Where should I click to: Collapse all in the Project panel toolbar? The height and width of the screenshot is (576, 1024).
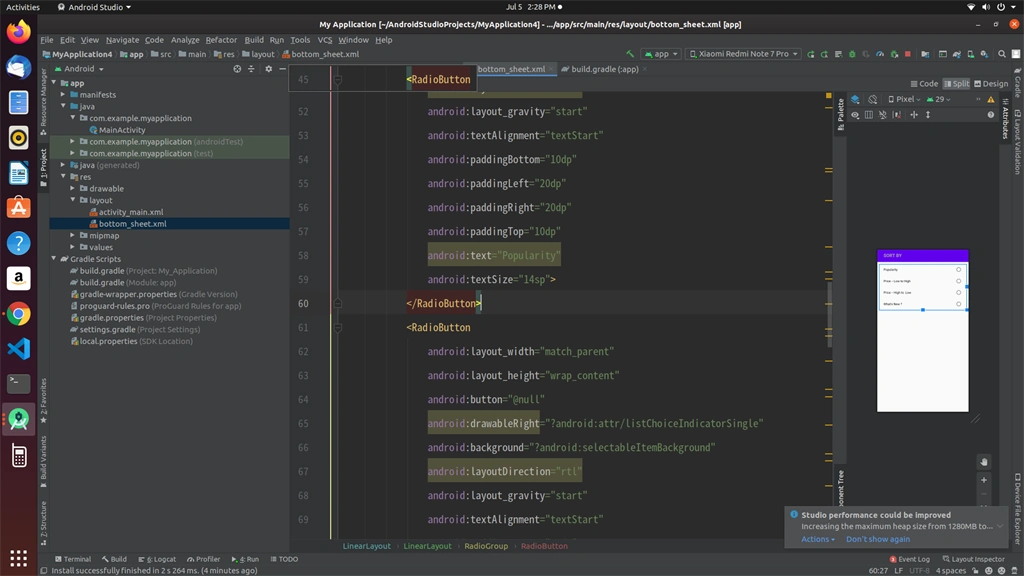pyautogui.click(x=251, y=69)
